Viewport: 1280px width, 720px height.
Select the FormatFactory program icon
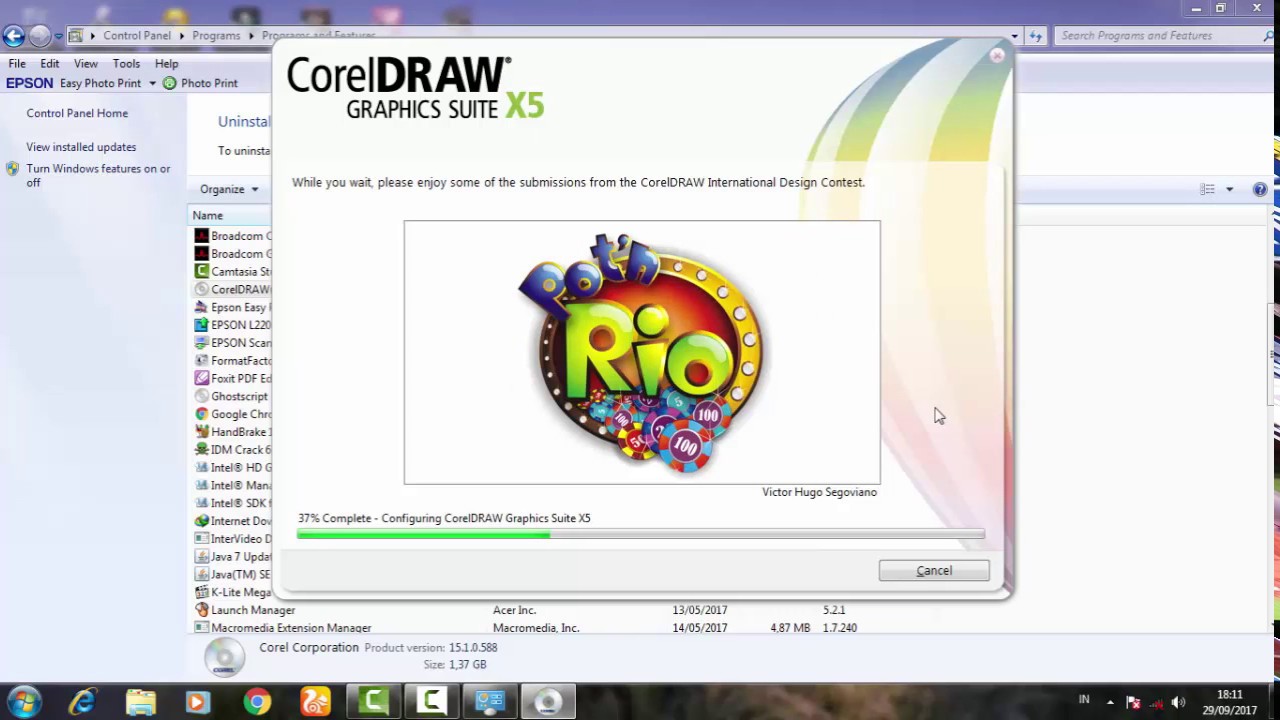201,361
